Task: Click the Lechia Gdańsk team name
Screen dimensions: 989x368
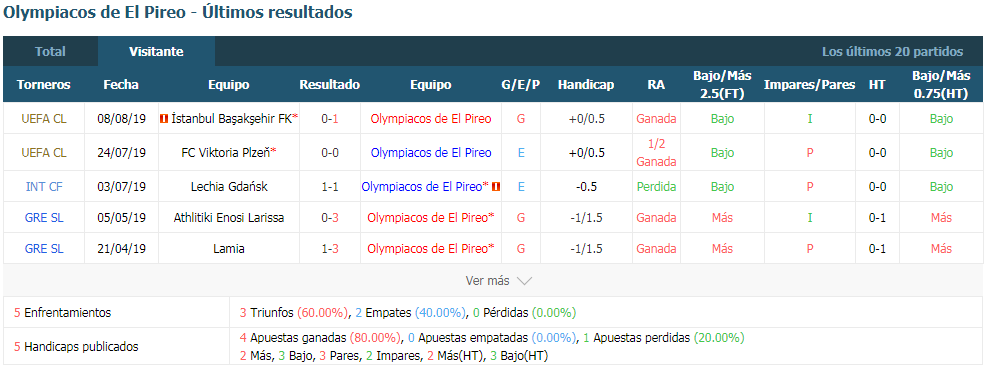Action: point(229,187)
